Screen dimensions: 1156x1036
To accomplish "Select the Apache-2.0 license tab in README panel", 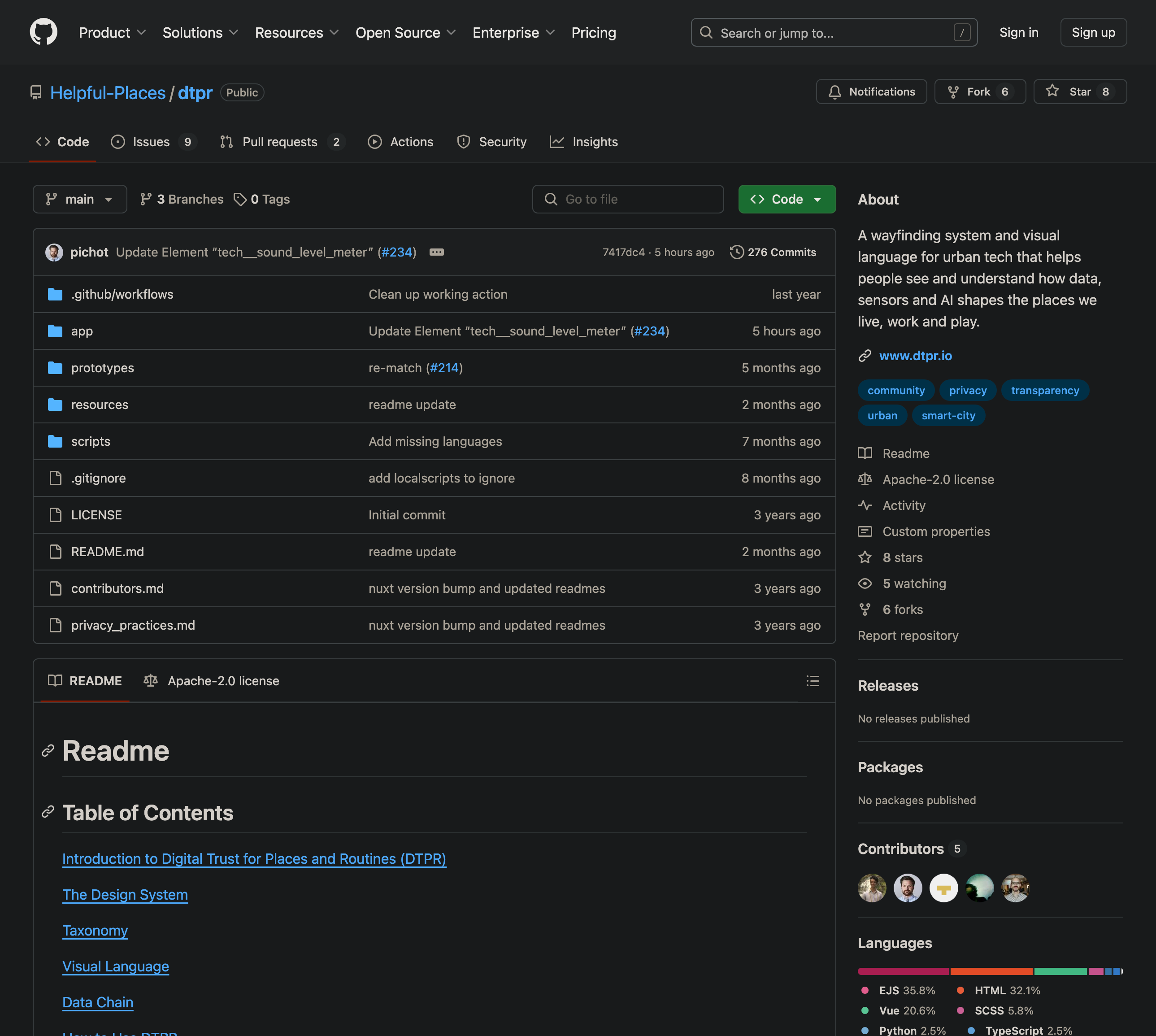I will click(211, 681).
